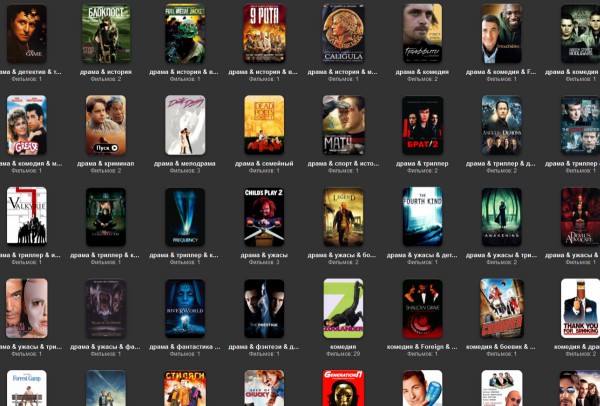Image resolution: width=600 pixels, height=406 pixels.
Task: Open the 'драма & ужасы & фа...' label
Action: 106,347
